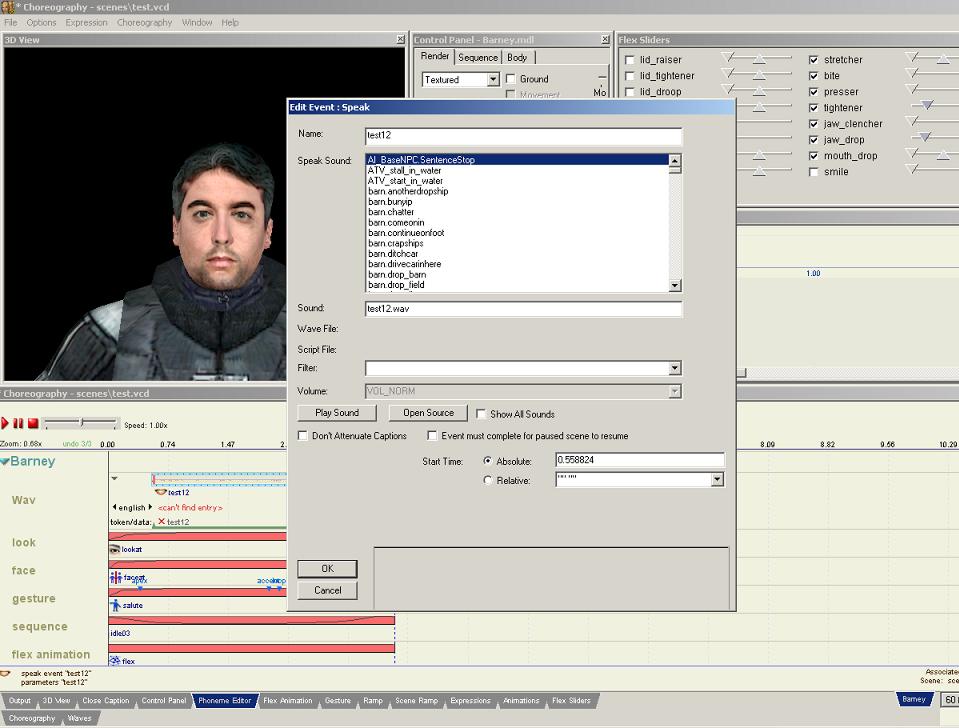Click Speak Sound list scroll up arrow
Image resolution: width=959 pixels, height=728 pixels.
(x=675, y=160)
